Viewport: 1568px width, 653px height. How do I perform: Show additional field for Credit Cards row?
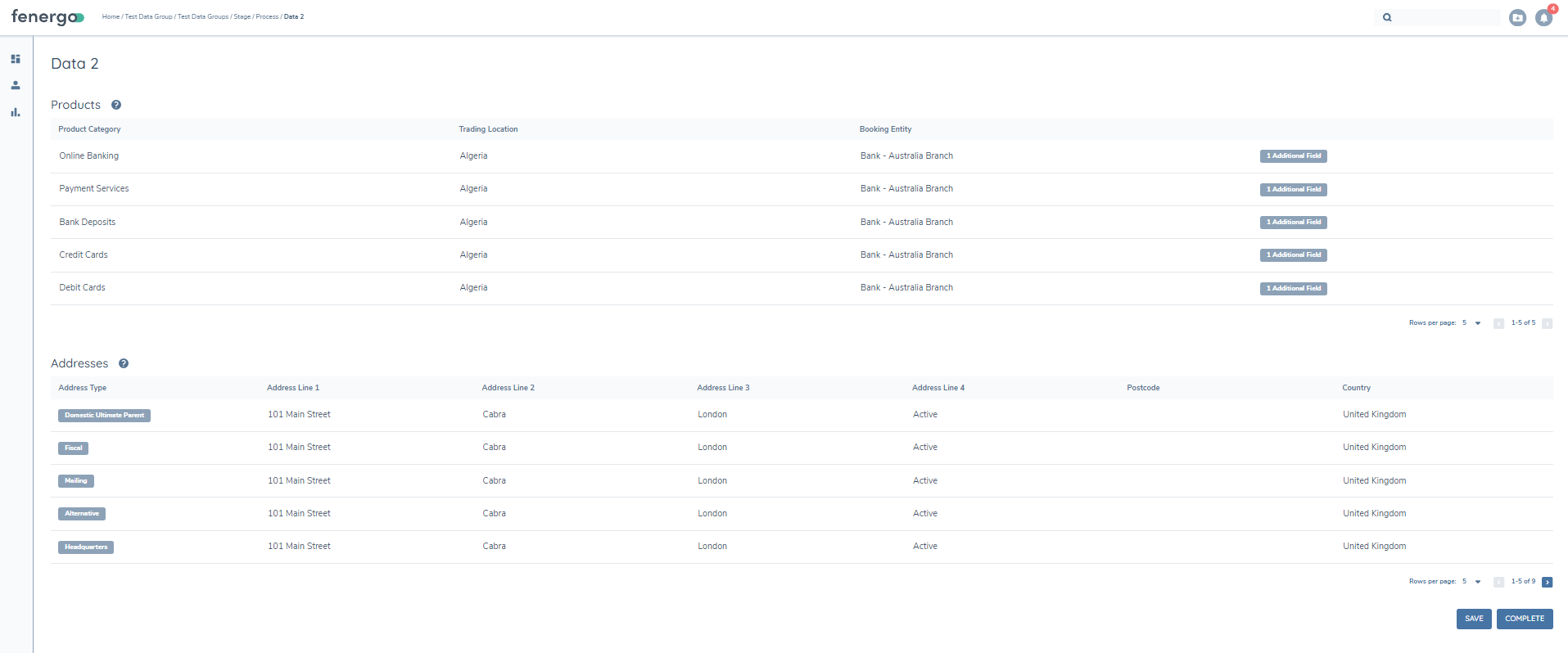coord(1293,255)
